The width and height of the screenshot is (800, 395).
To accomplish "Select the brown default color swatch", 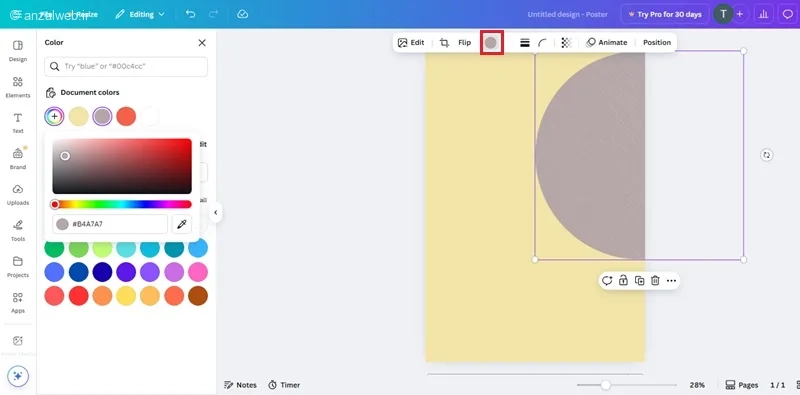I will click(x=198, y=296).
